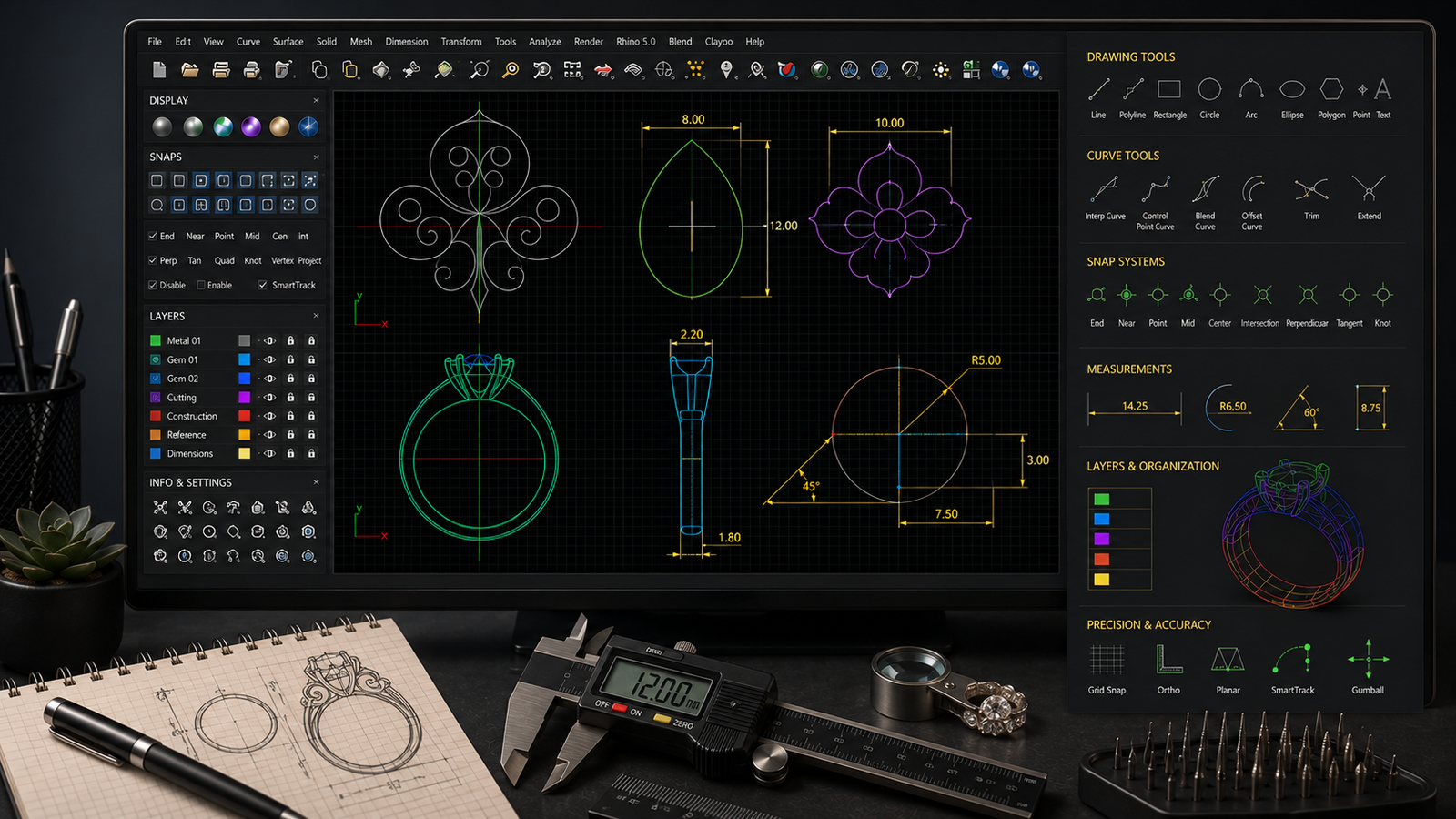The height and width of the screenshot is (819, 1456).
Task: Toggle visibility of Gem 02 layer
Action: (269, 379)
